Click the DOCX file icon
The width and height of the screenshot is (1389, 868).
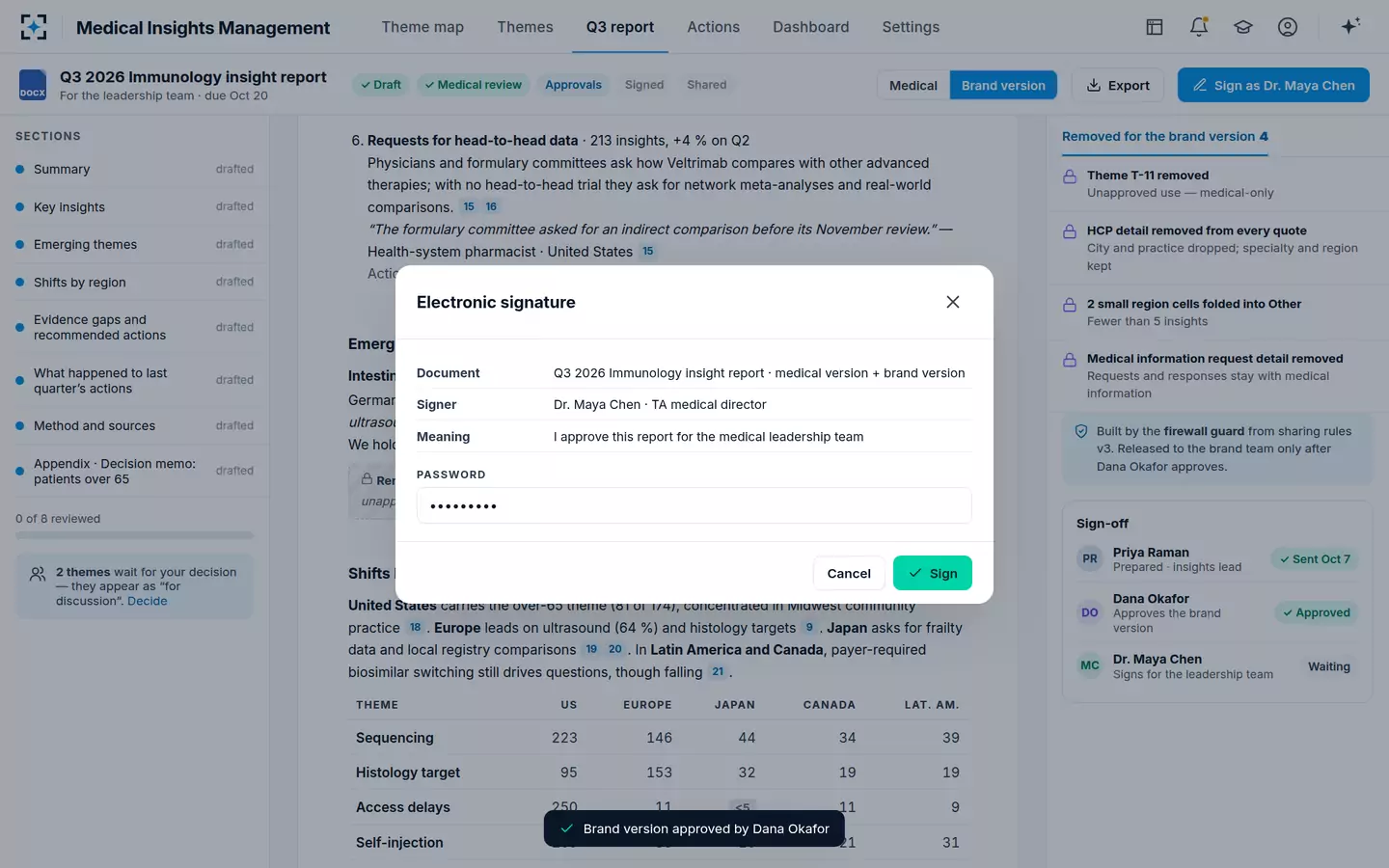point(33,85)
